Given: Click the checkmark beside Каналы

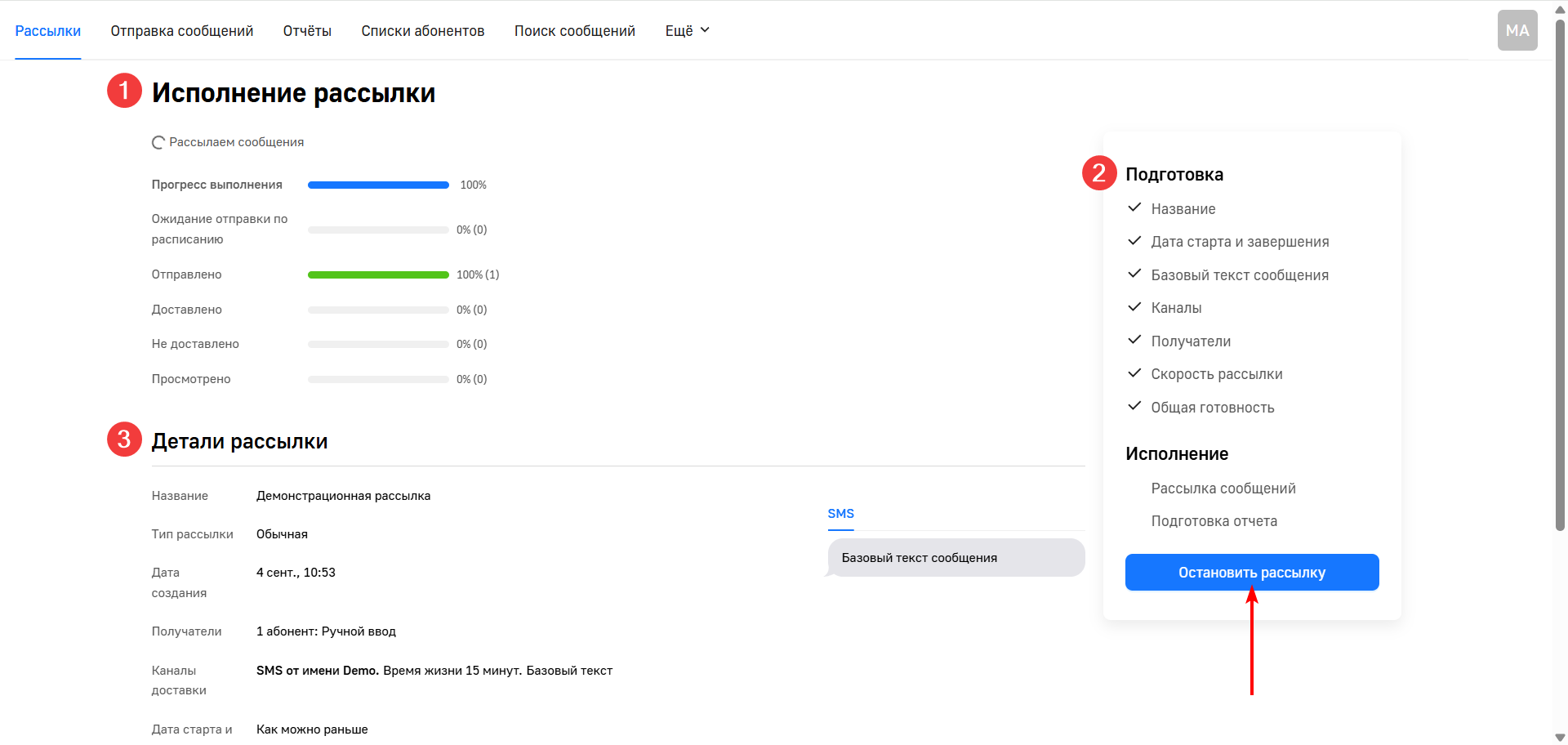Looking at the screenshot, I should [x=1134, y=307].
